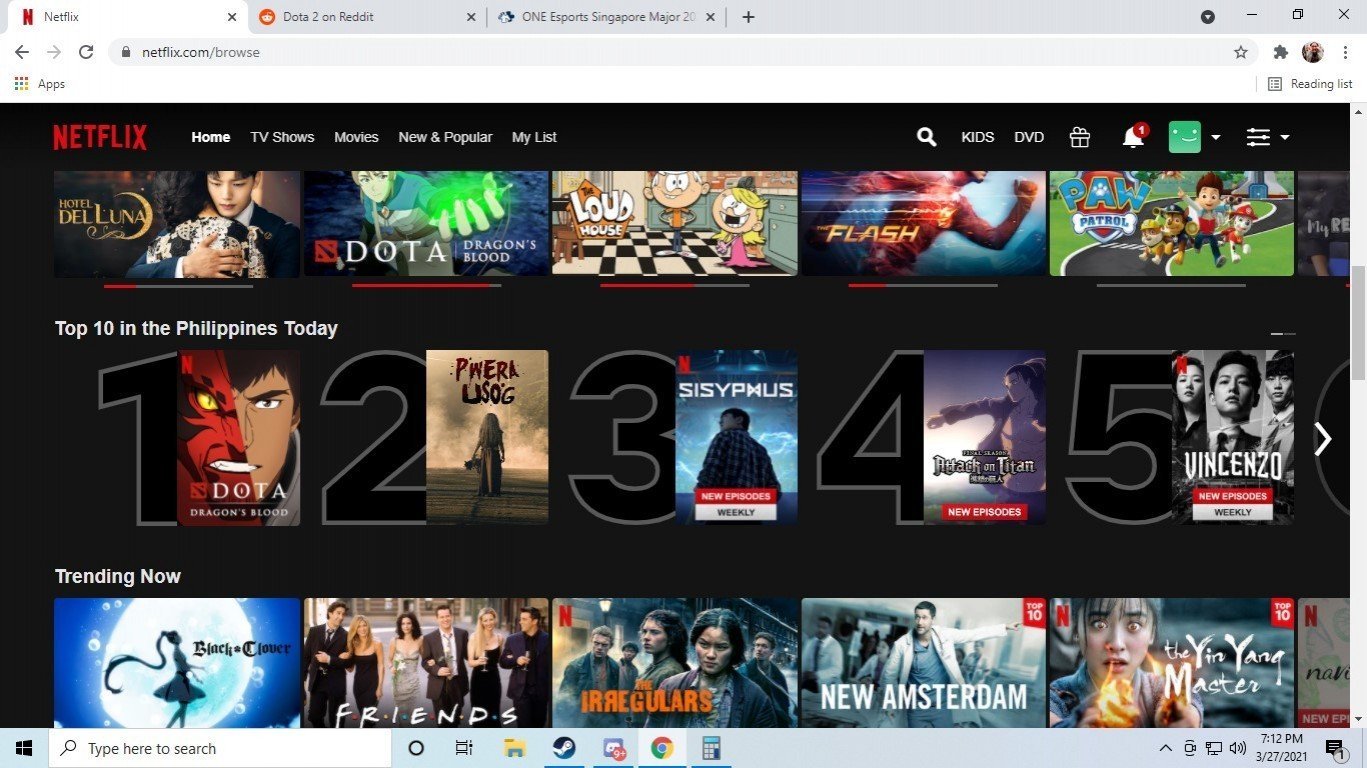Open the Apps bookmark shortcut

pyautogui.click(x=40, y=84)
